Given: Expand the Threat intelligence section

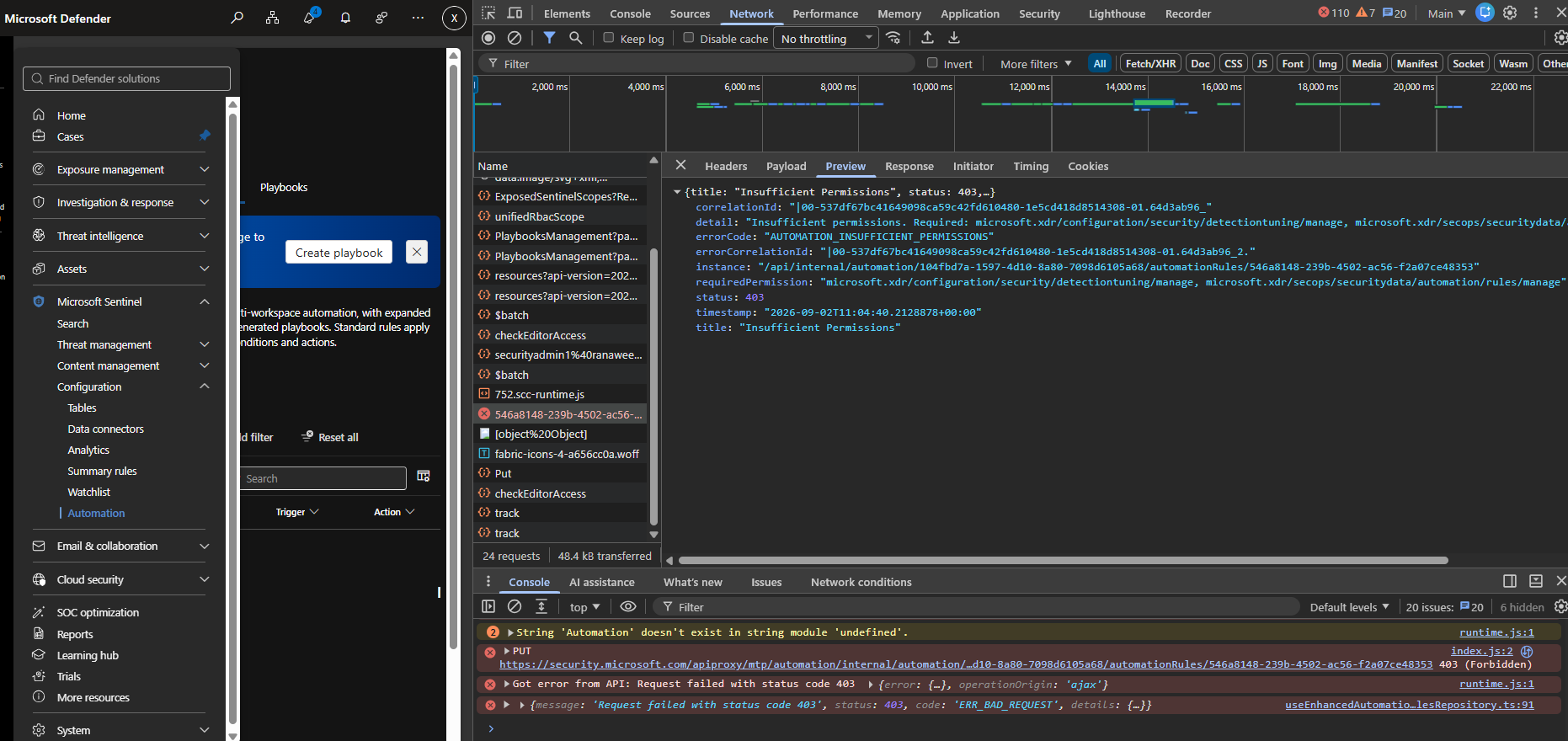Looking at the screenshot, I should coord(120,236).
